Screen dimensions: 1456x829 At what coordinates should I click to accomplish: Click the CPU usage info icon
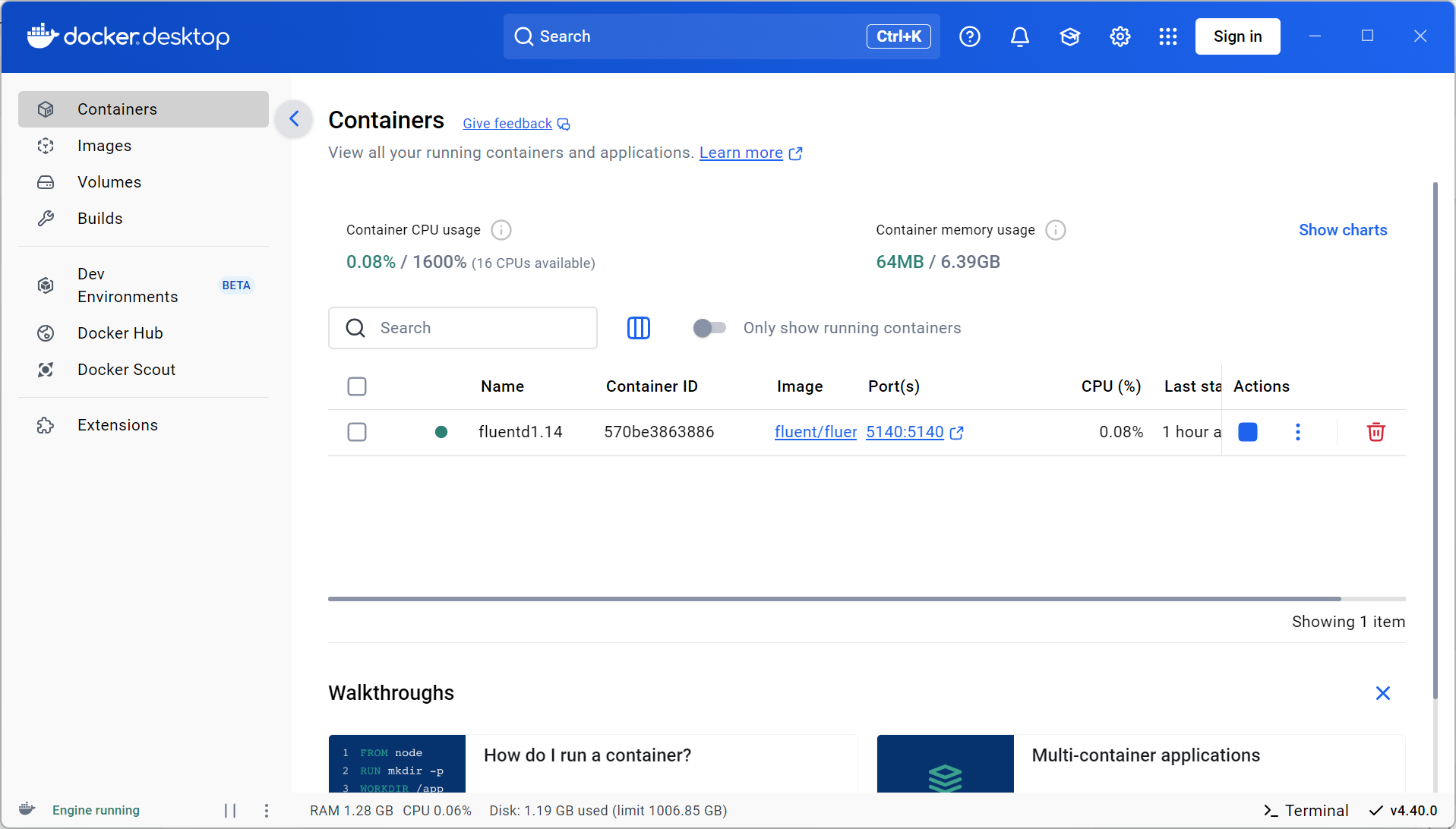[x=501, y=230]
